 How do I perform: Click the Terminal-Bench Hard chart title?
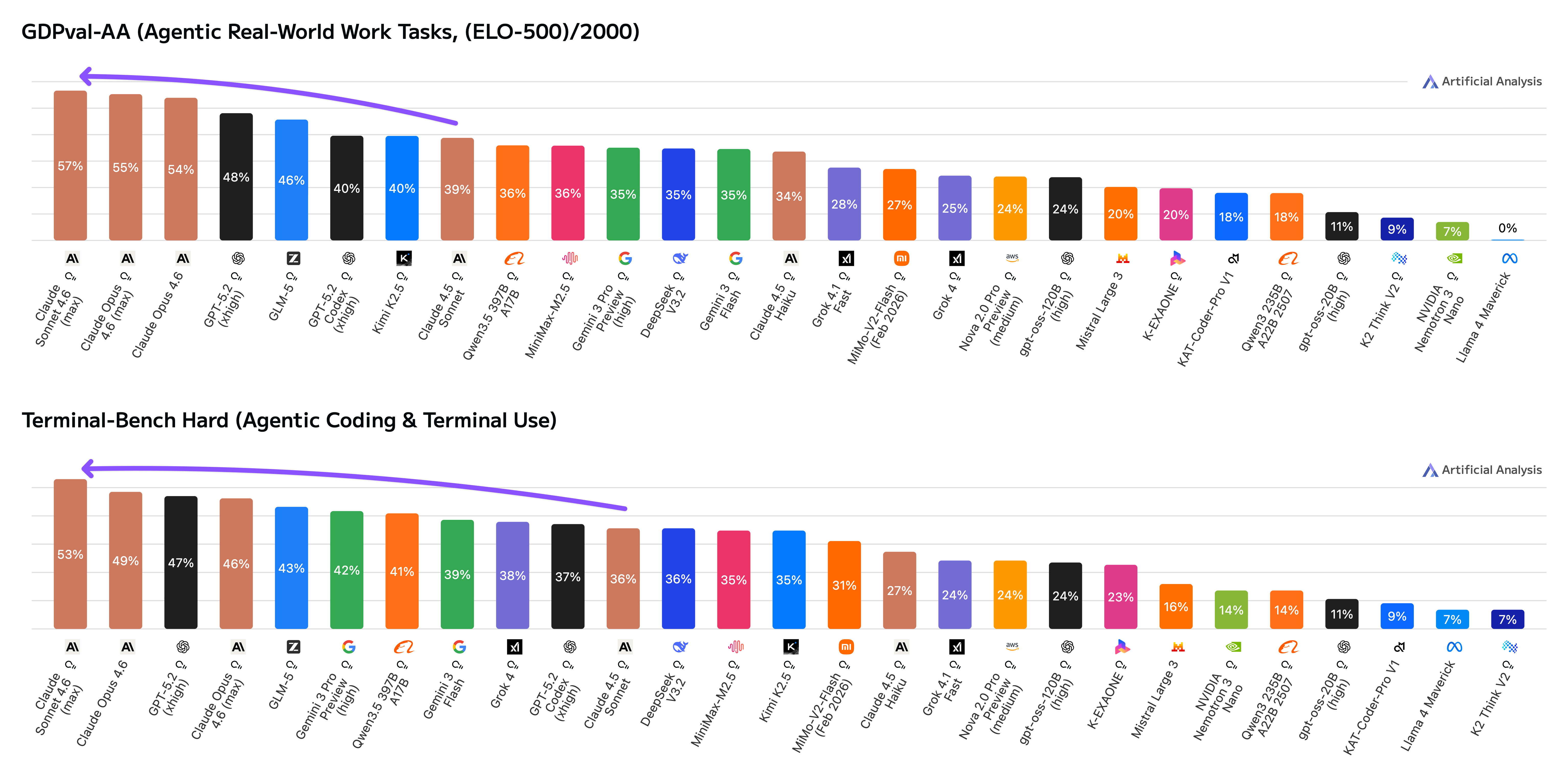point(289,420)
